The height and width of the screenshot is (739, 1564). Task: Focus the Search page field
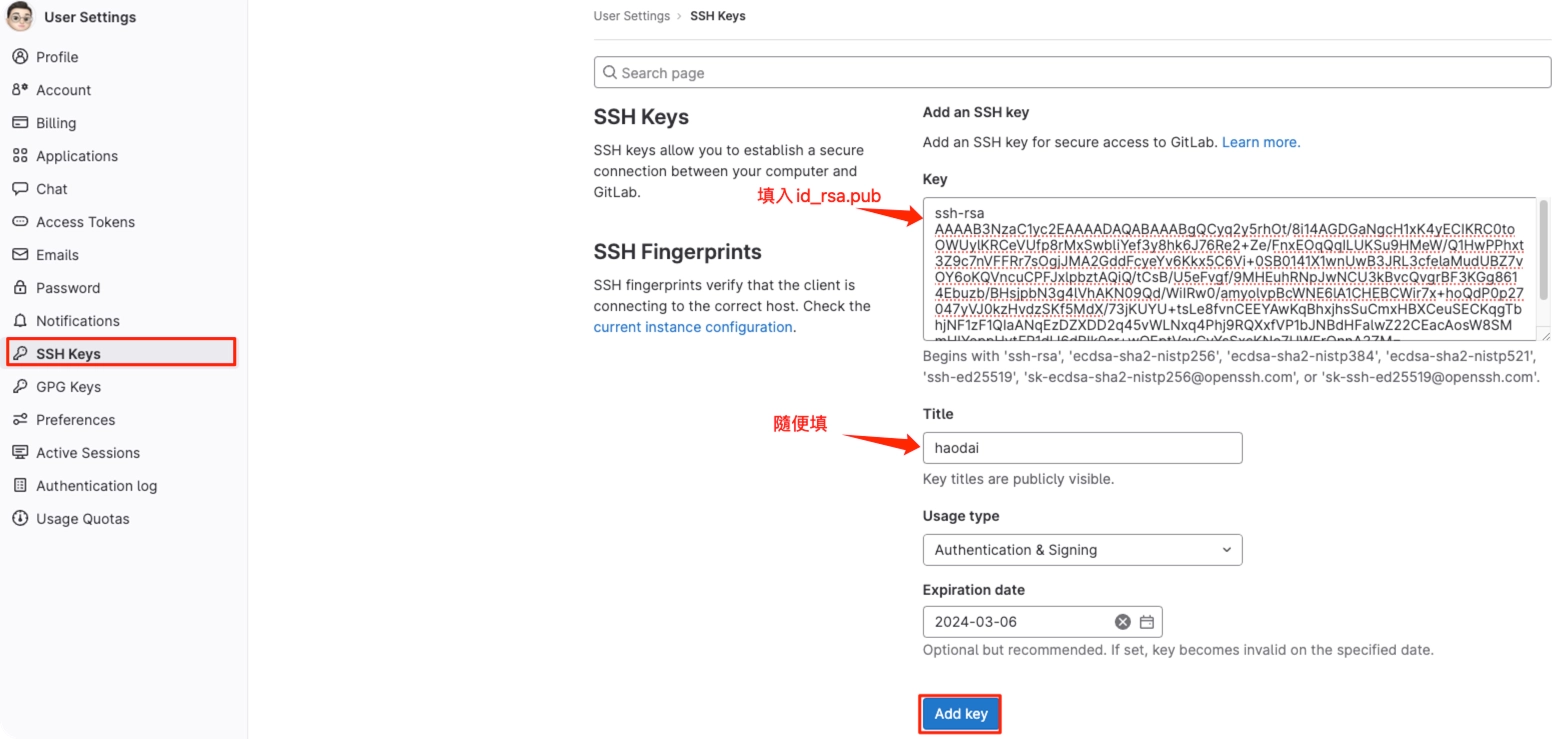(1072, 73)
